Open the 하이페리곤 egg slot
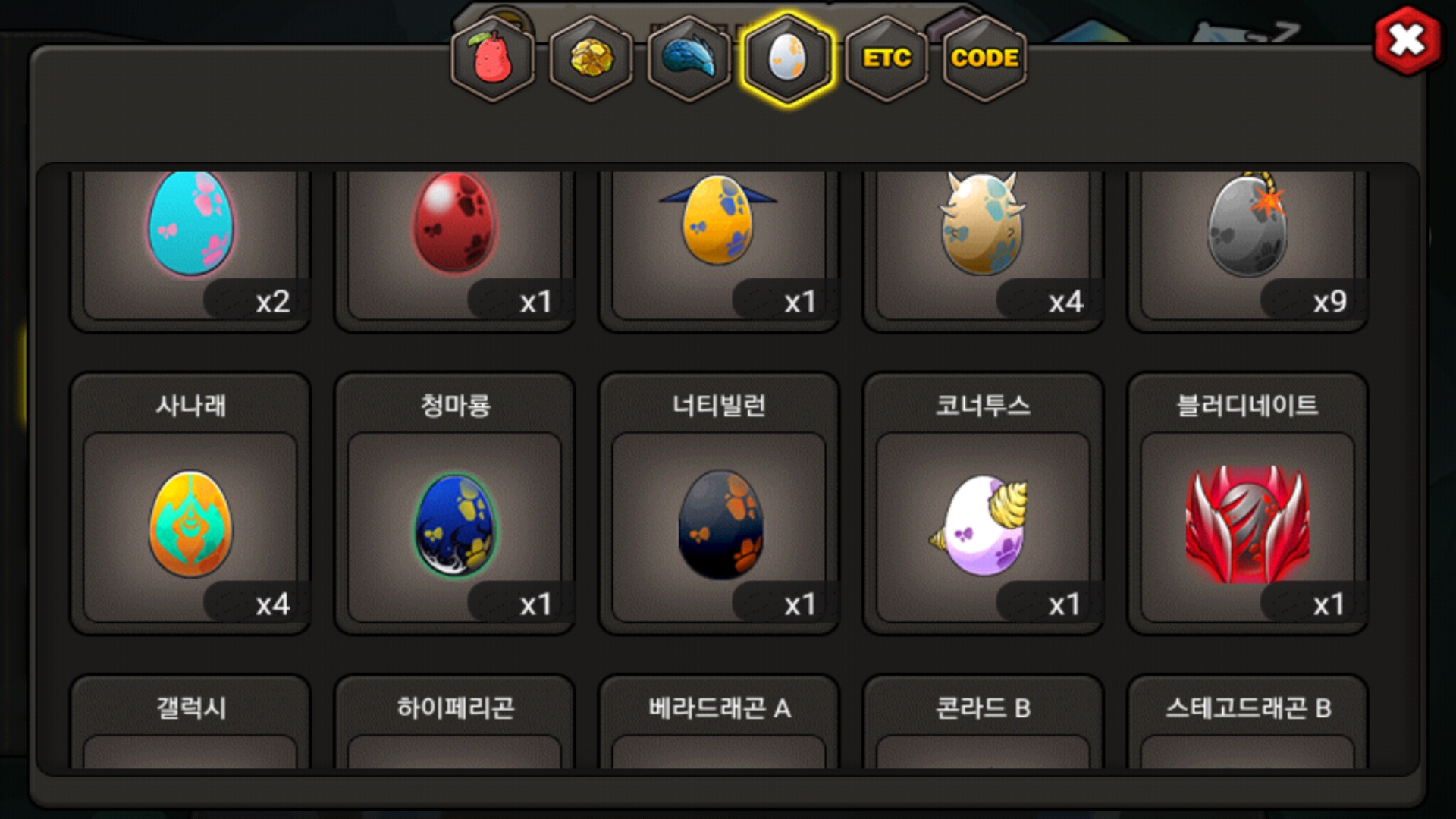The image size is (1456, 819). tap(455, 721)
